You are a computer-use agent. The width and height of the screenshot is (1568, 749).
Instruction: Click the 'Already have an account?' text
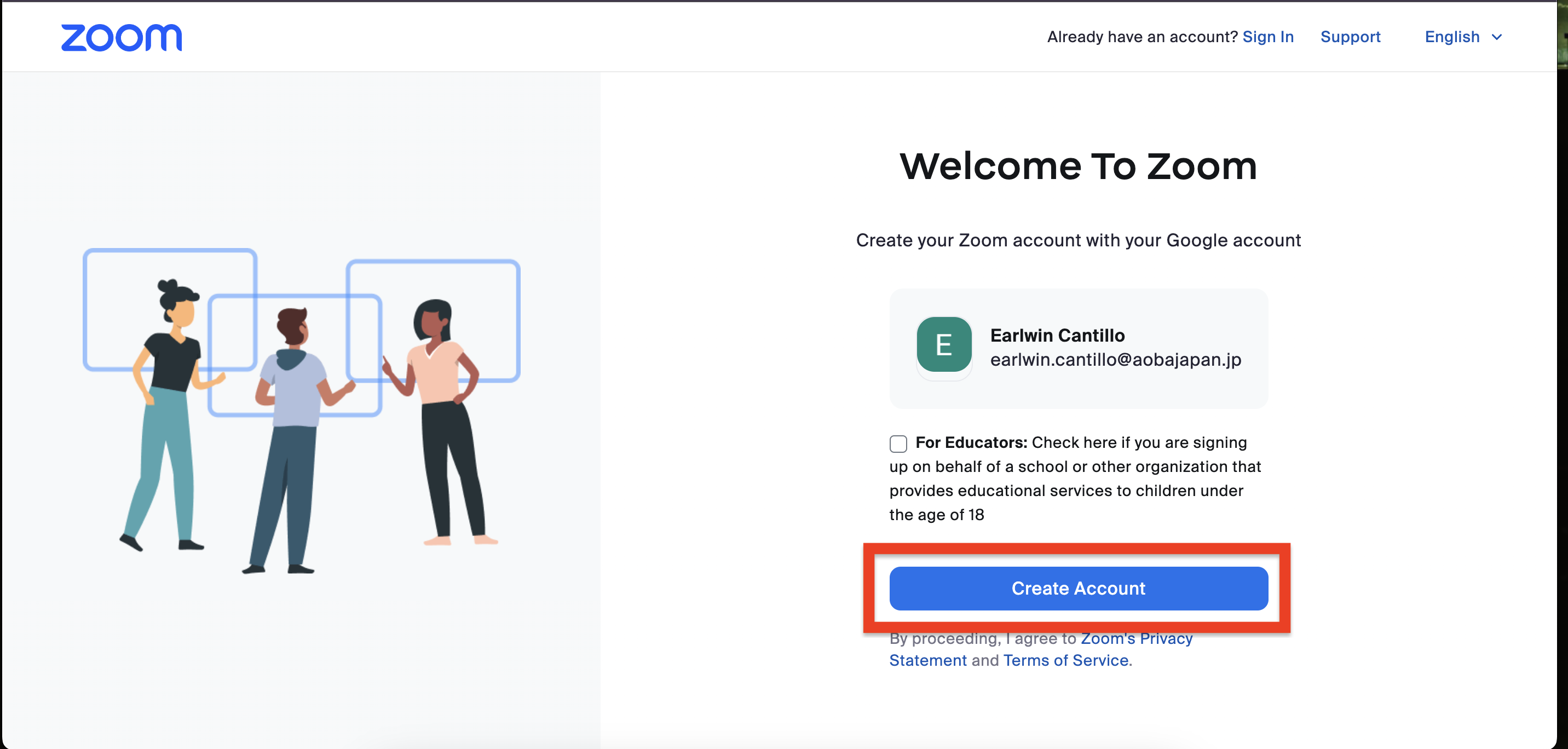point(1142,37)
